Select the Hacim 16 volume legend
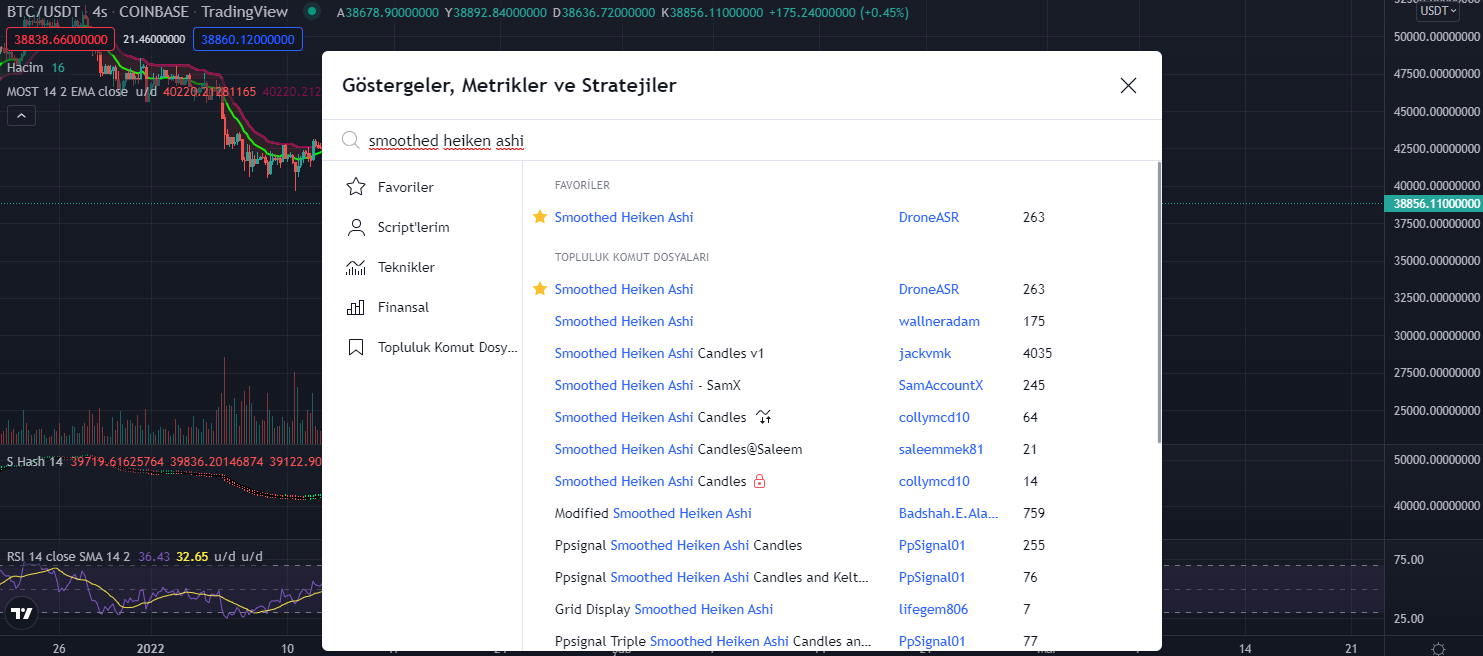The image size is (1483, 656). coord(36,67)
